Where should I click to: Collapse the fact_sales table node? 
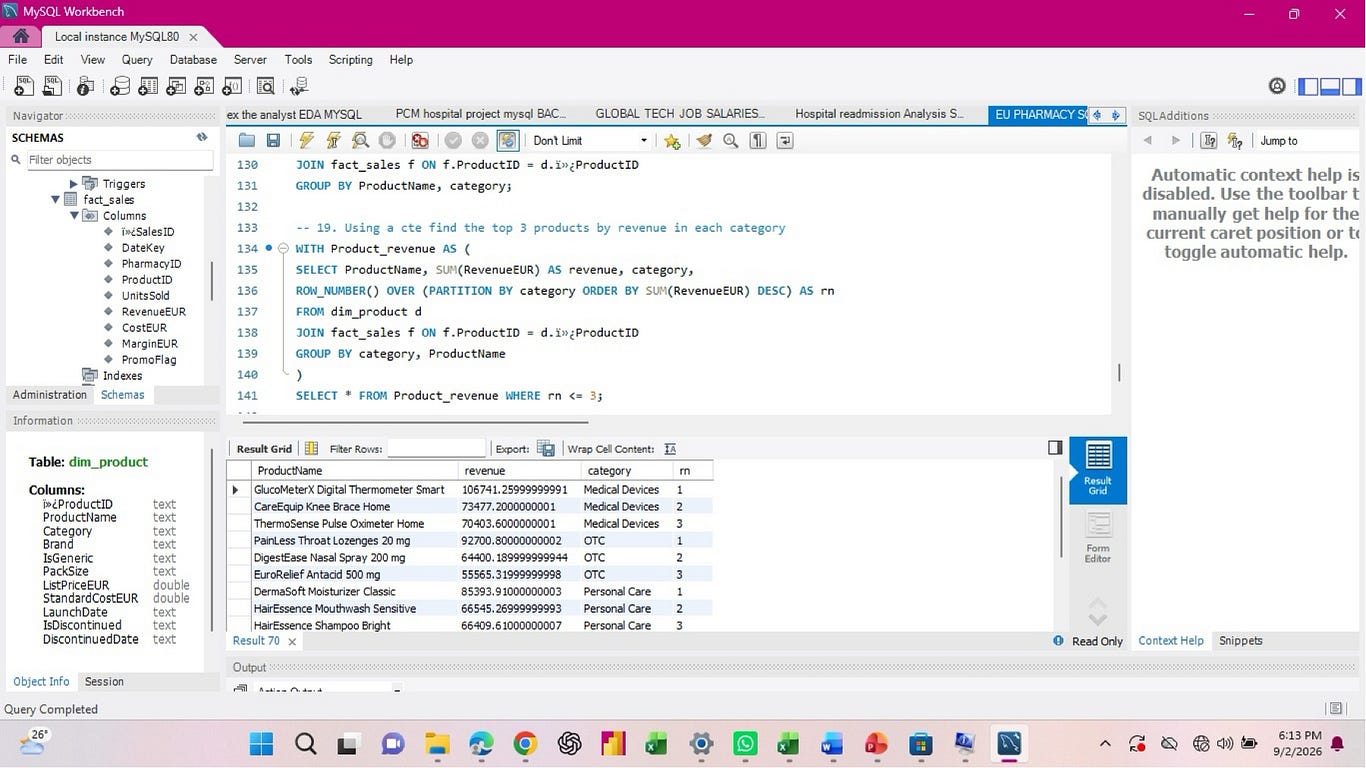coord(56,200)
